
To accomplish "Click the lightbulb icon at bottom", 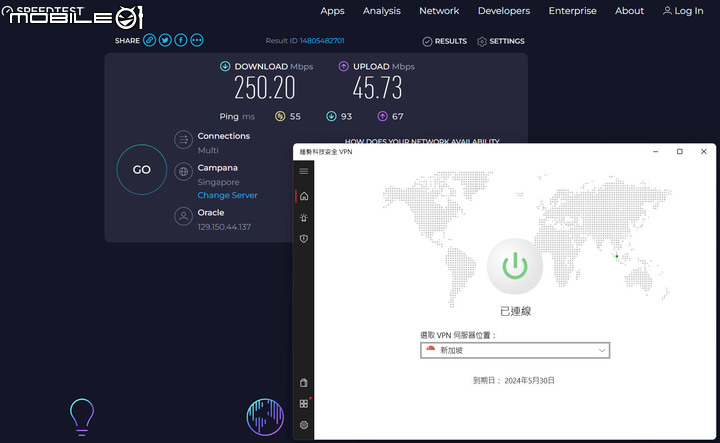I will coord(82,417).
